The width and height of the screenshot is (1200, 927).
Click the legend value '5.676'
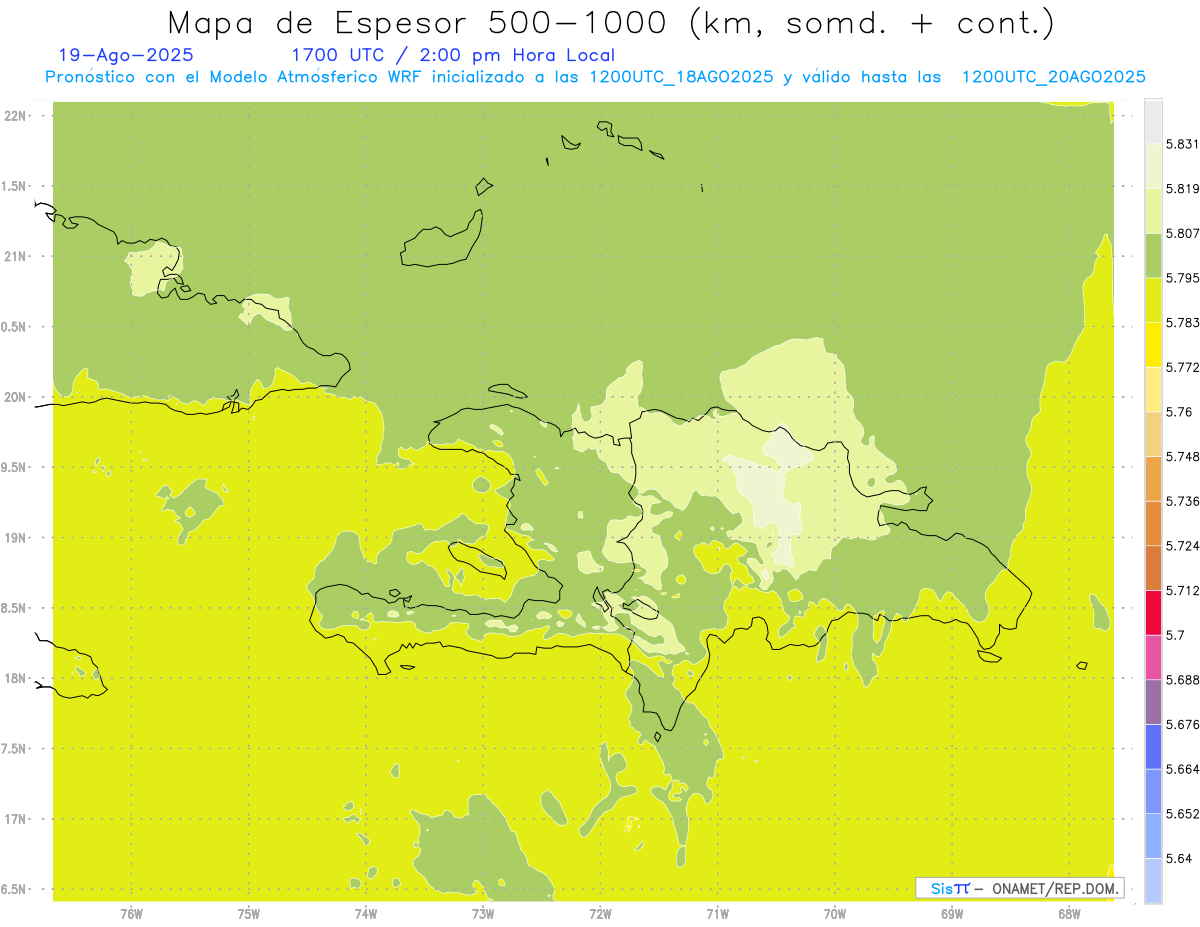(1182, 725)
